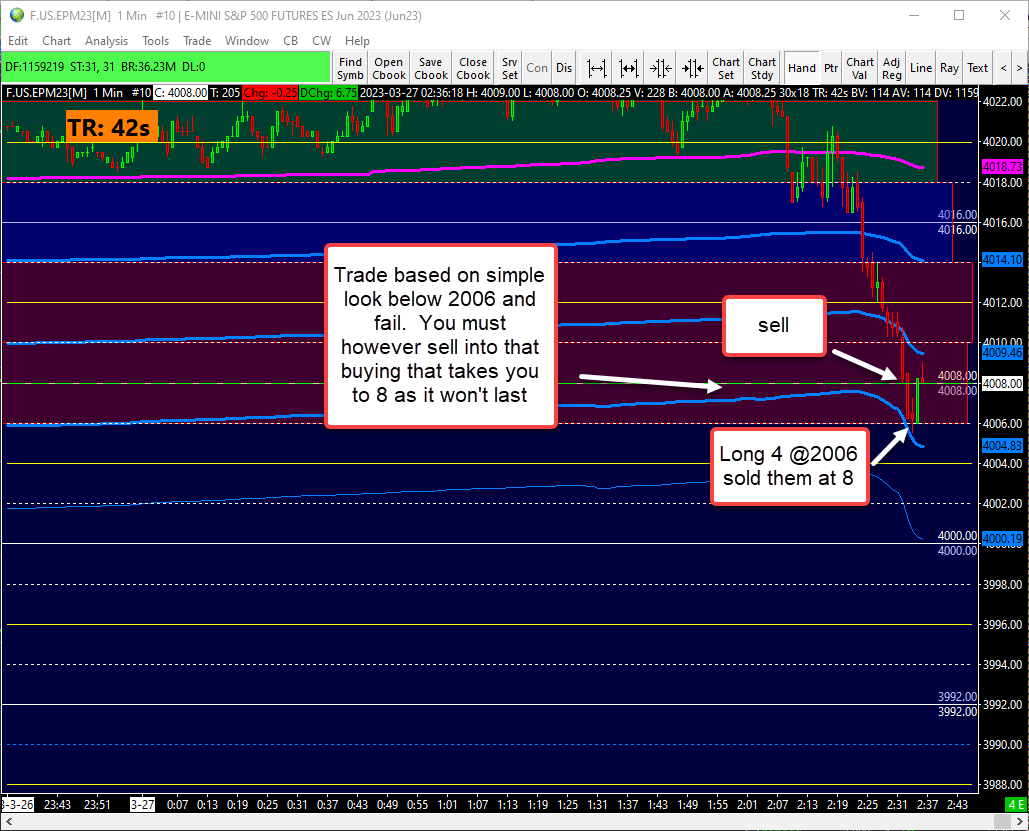Select the Line drawing tool

pos(920,67)
